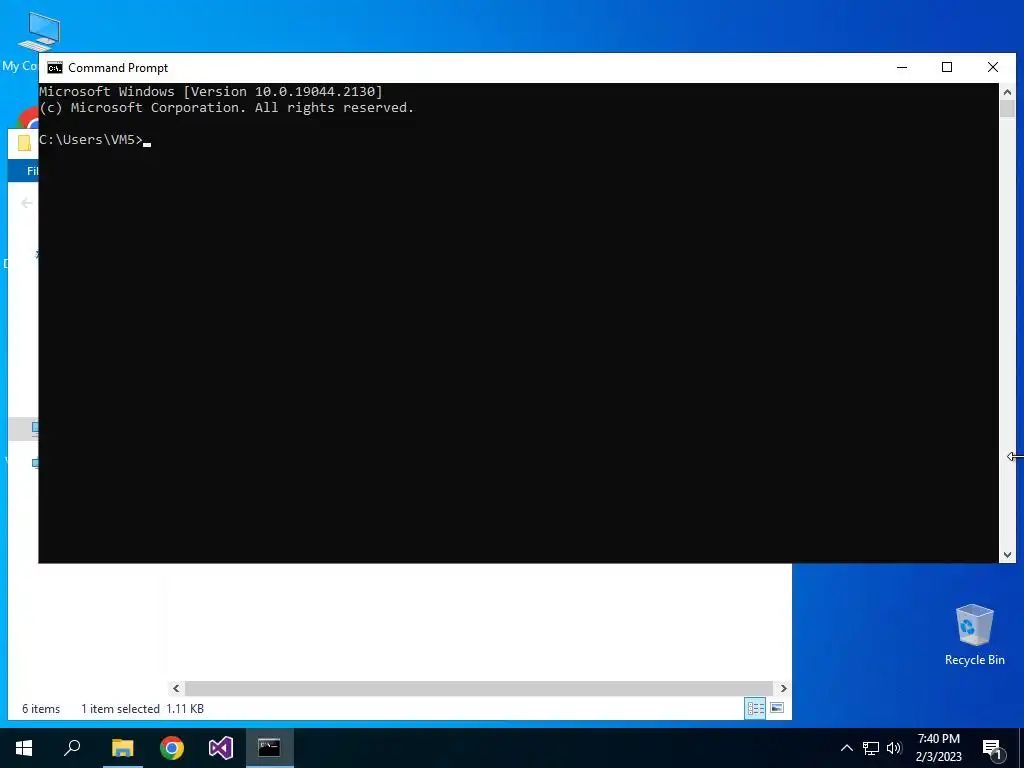Open the network status tray icon
This screenshot has width=1024, height=768.
tap(871, 748)
